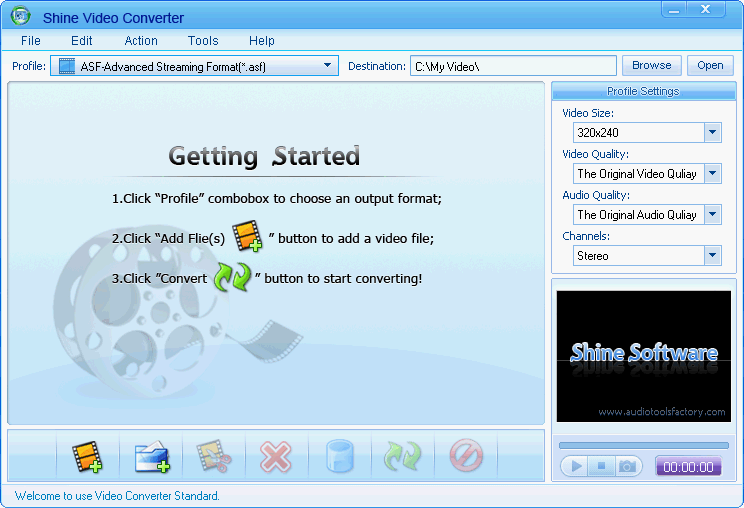Click the Add Files icon in Getting Started
This screenshot has width=744, height=508.
pos(247,236)
